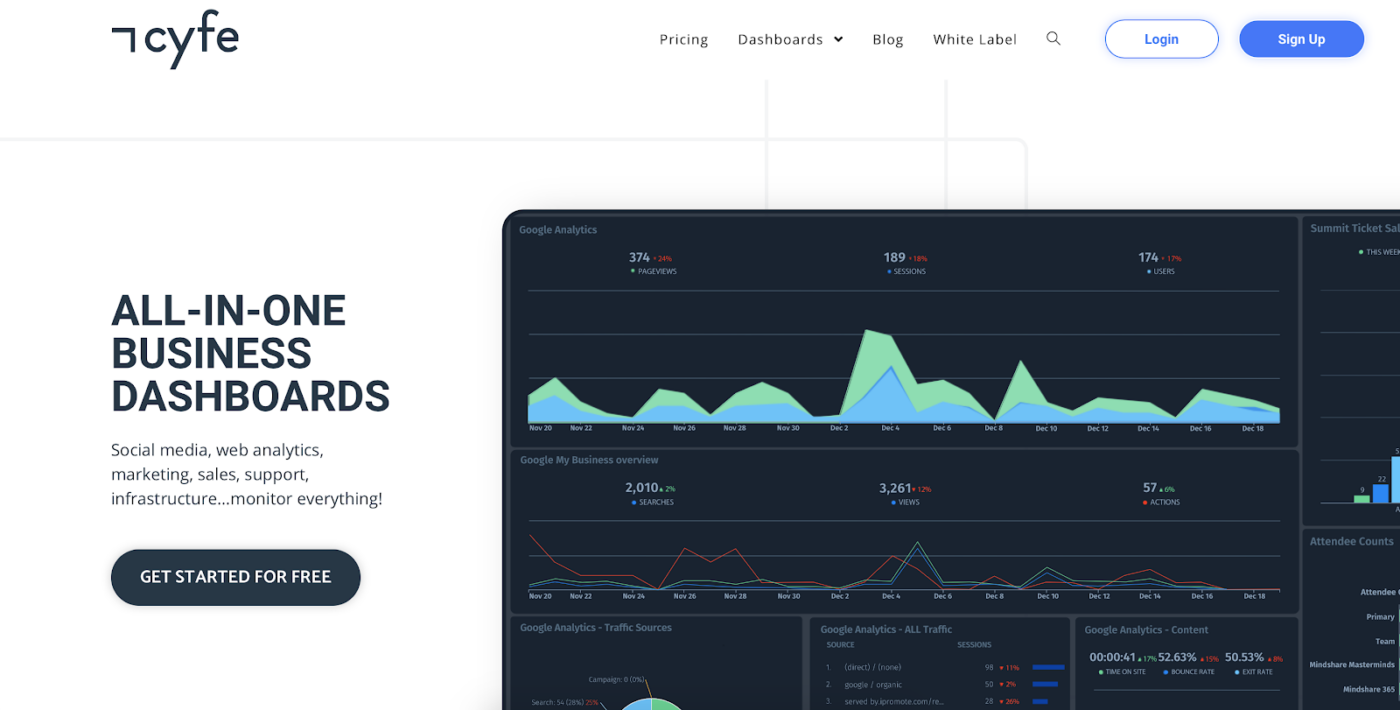
Task: Click the Pageviews legend dot
Action: pyautogui.click(x=633, y=271)
